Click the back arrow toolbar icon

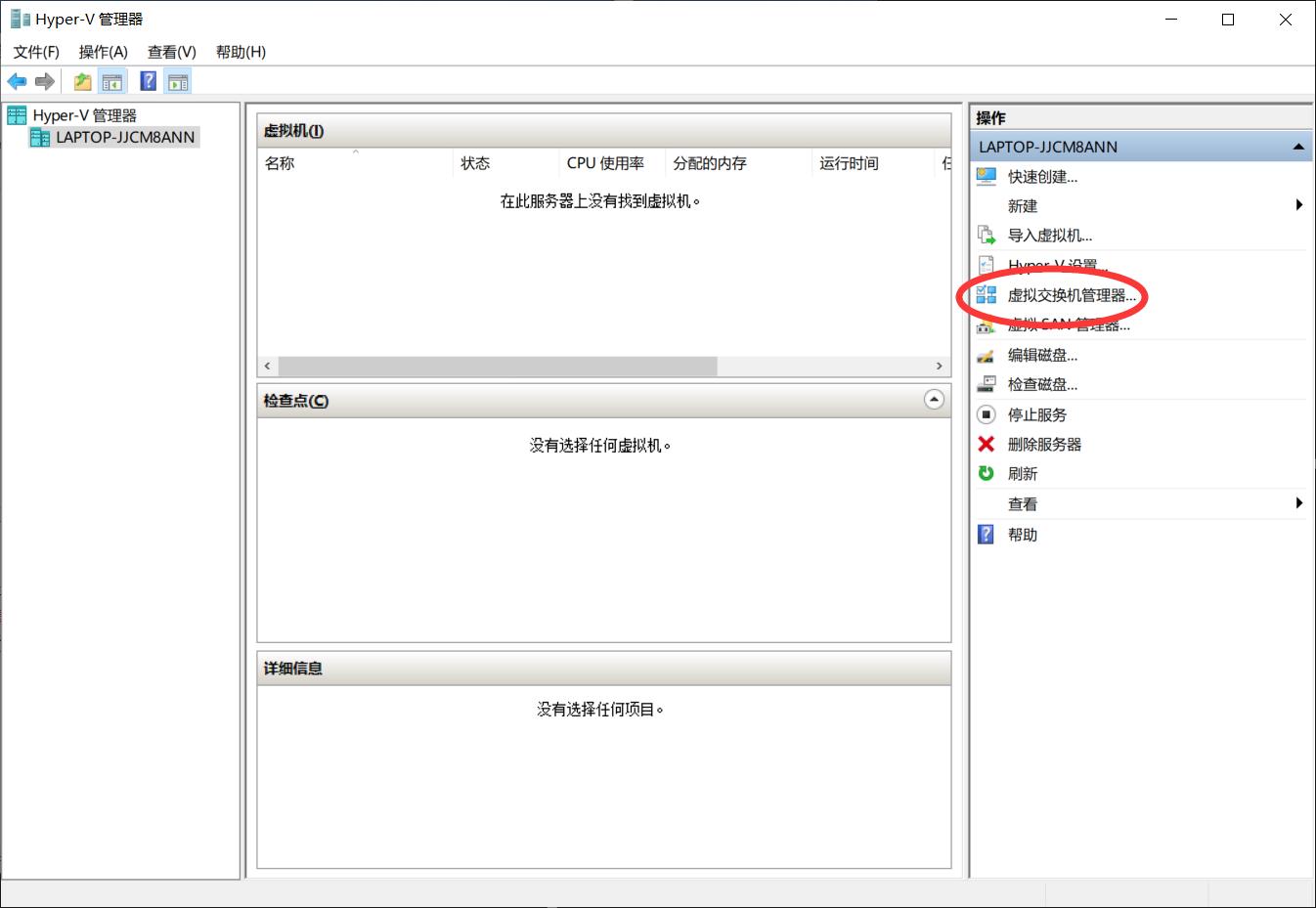[17, 81]
